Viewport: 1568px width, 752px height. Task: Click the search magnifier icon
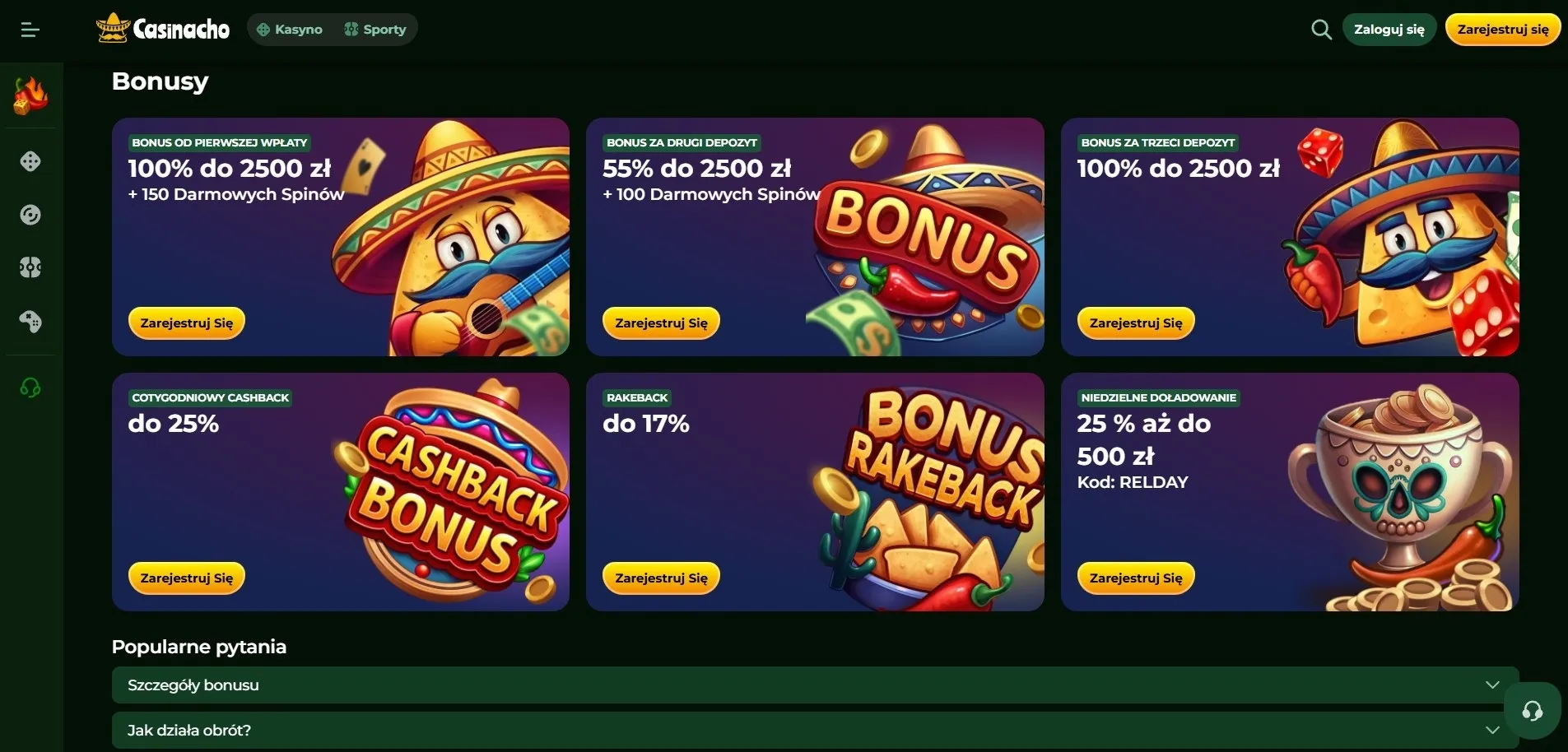(1321, 30)
